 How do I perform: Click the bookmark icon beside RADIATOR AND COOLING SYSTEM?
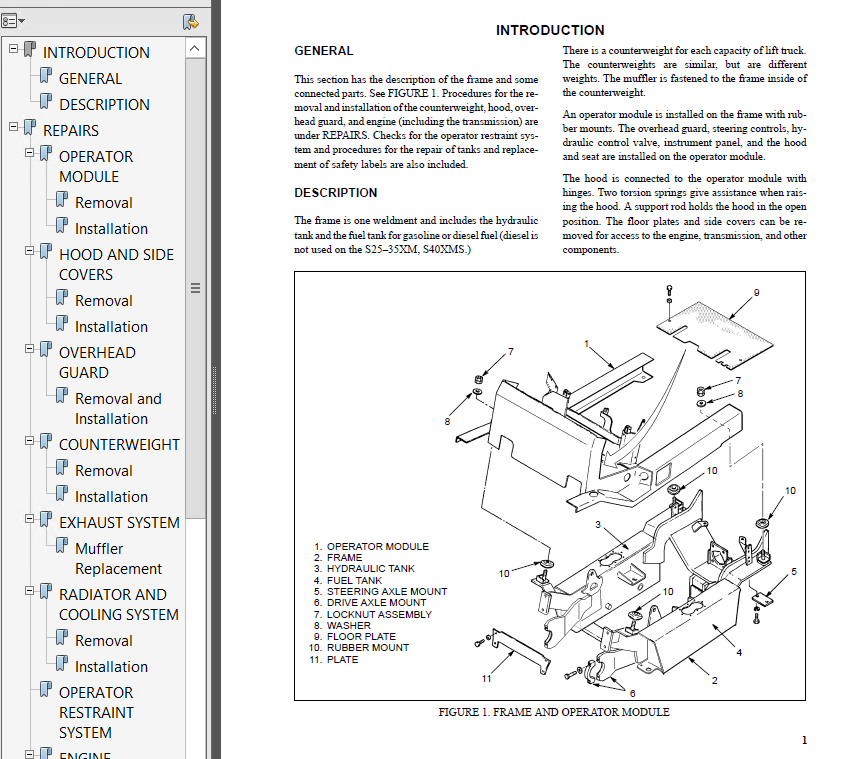(x=46, y=592)
